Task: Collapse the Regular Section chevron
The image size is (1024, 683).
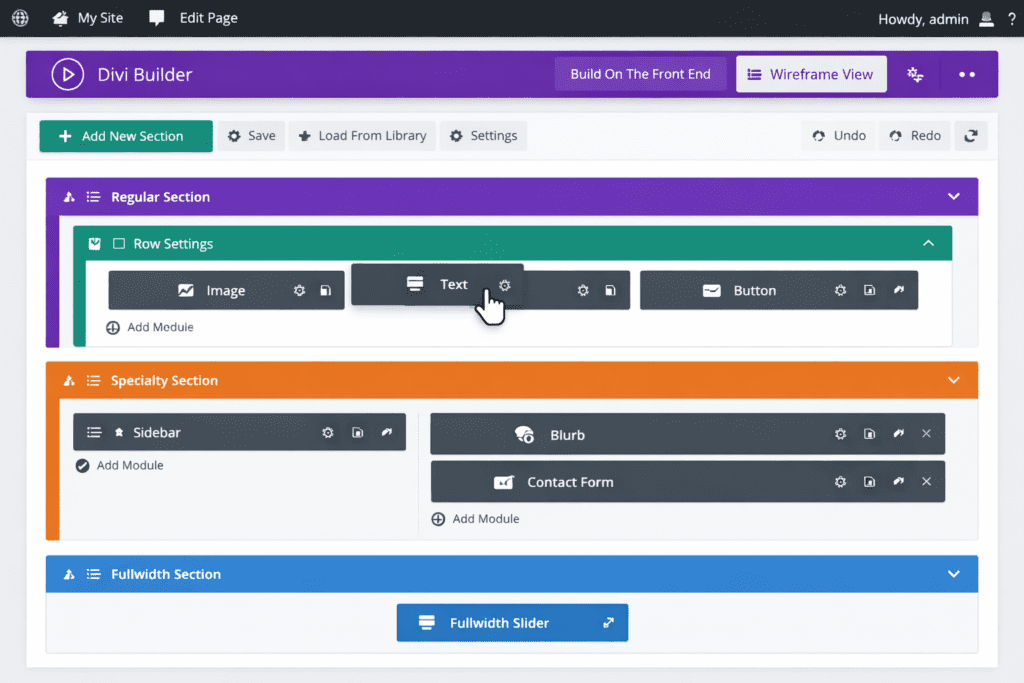Action: (954, 197)
